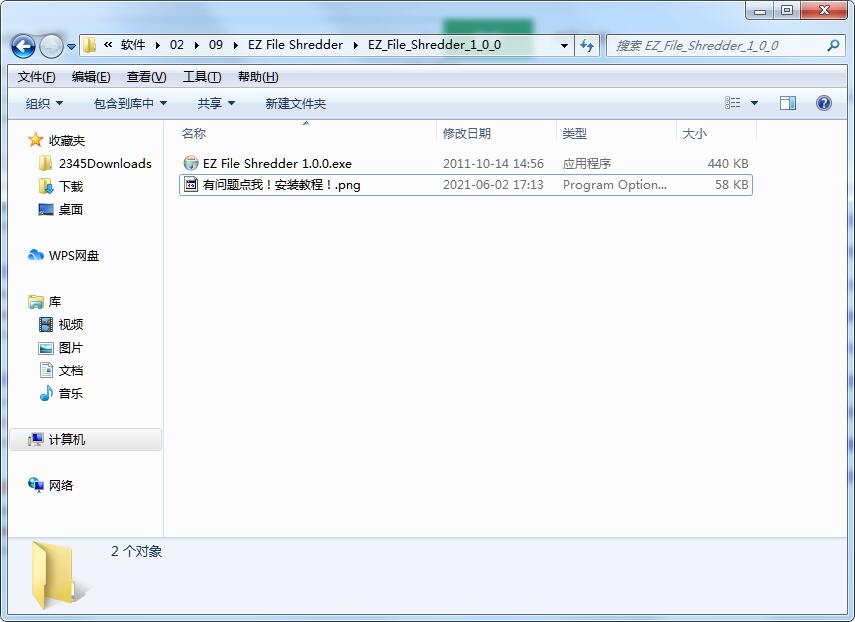Click the png file icon

click(191, 185)
